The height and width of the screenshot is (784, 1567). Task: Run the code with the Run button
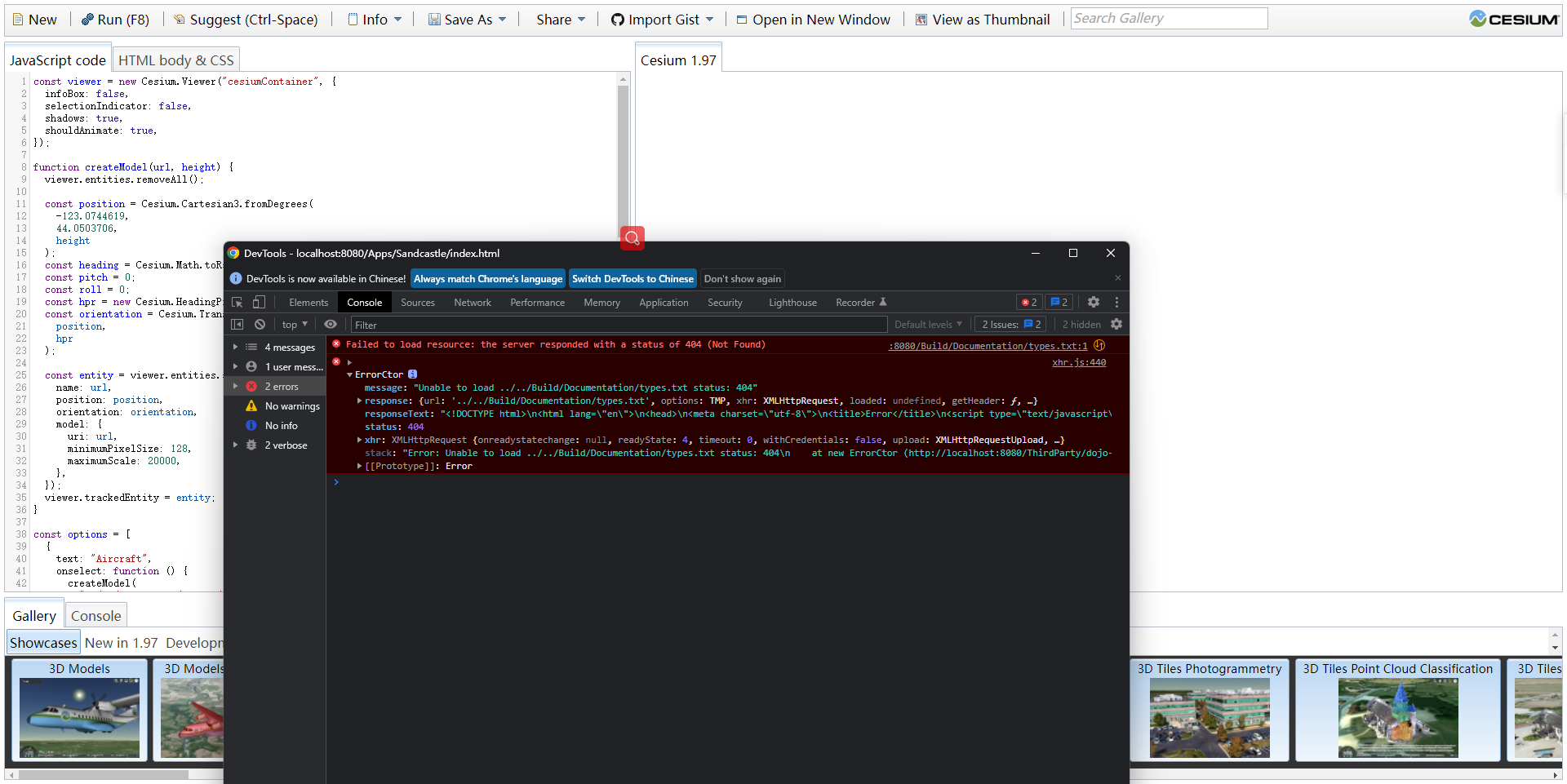[115, 19]
